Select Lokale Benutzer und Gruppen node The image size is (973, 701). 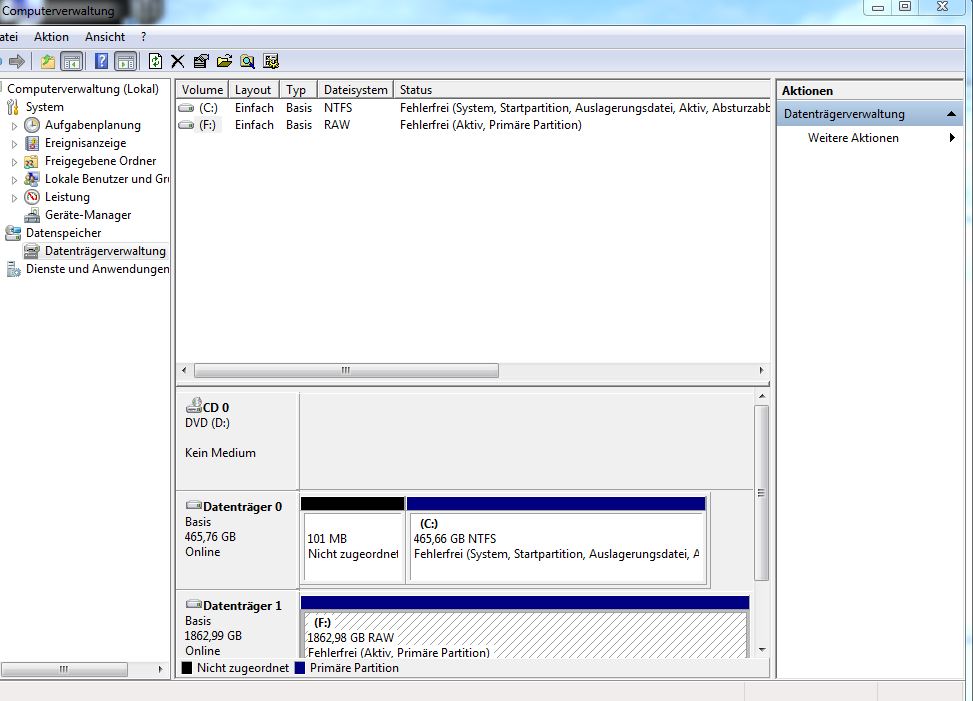pyautogui.click(x=106, y=179)
